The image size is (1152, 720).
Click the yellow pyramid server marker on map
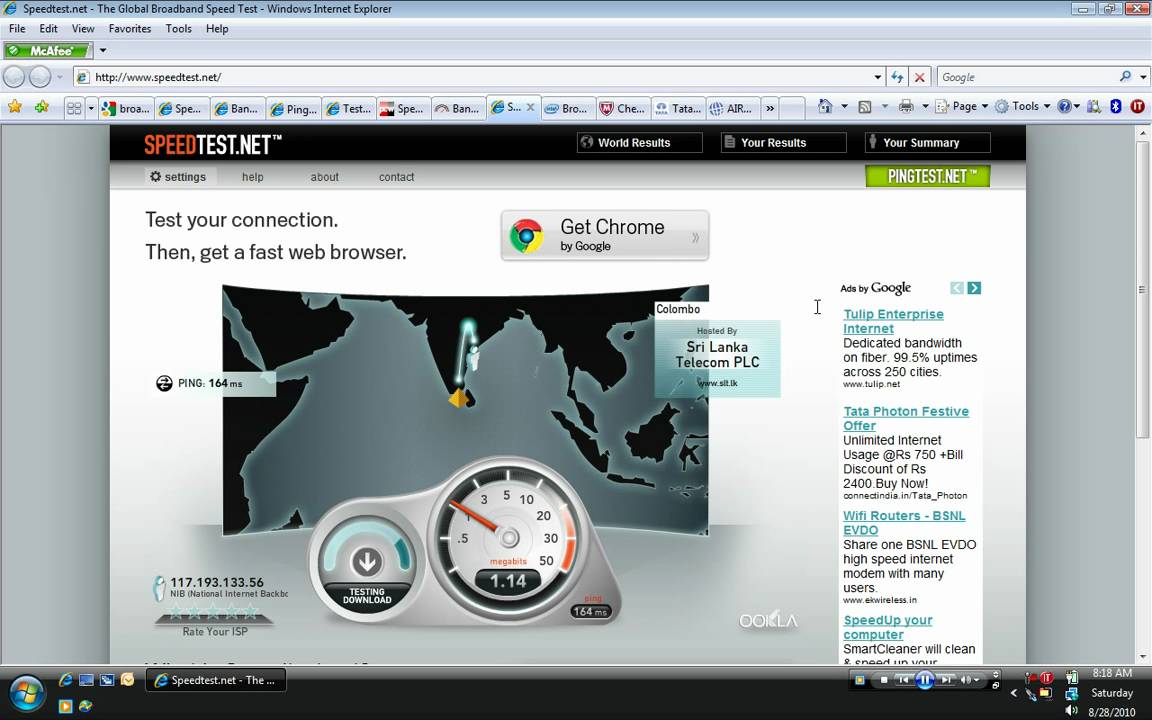tap(459, 398)
